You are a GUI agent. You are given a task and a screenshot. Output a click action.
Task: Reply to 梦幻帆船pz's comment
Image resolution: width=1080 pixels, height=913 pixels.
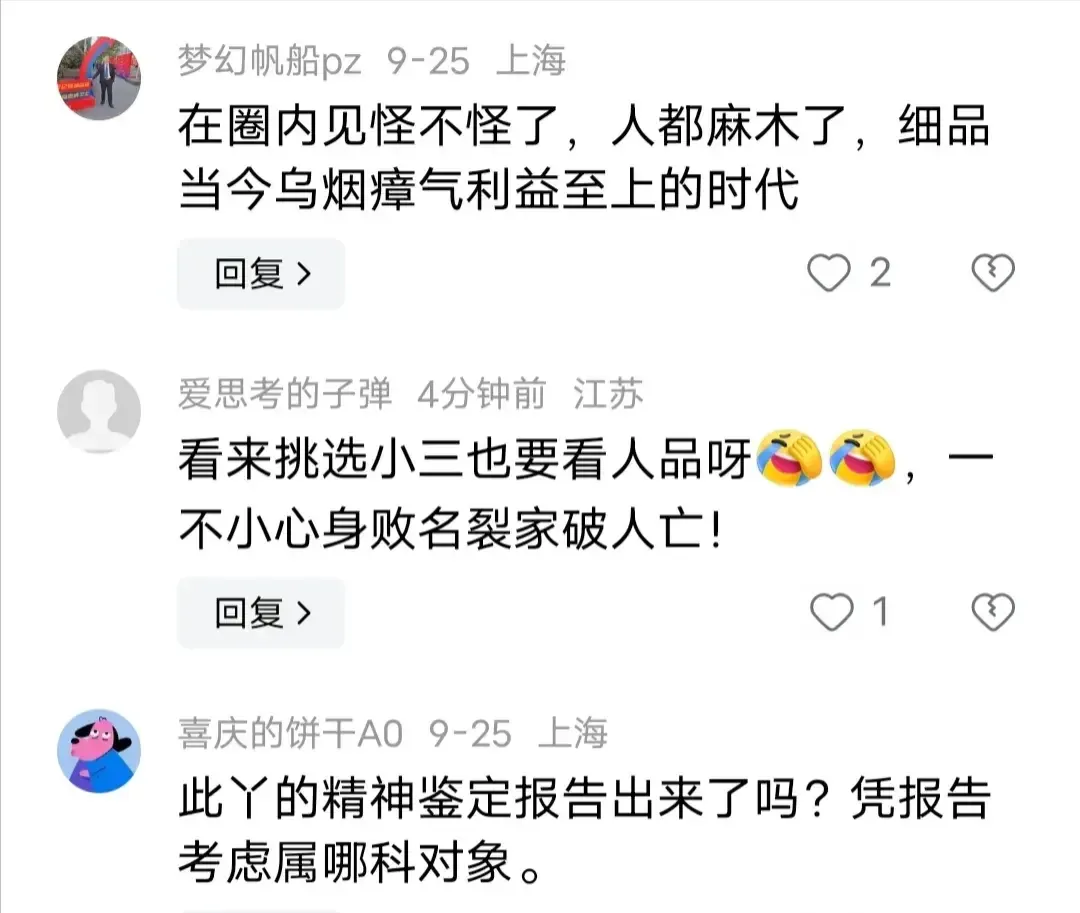[x=261, y=273]
